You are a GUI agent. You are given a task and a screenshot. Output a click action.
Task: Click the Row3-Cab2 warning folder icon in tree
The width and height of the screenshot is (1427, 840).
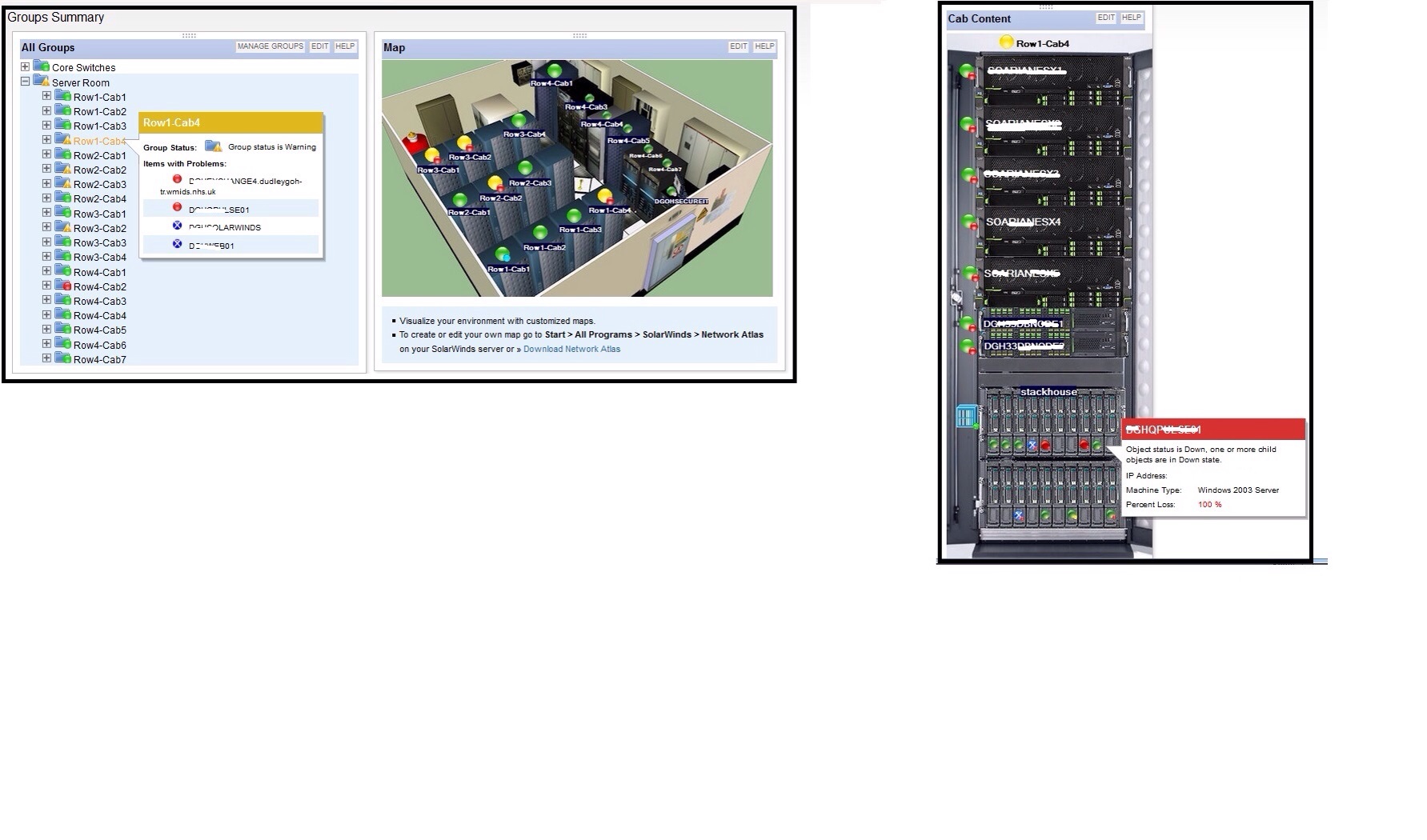(62, 227)
